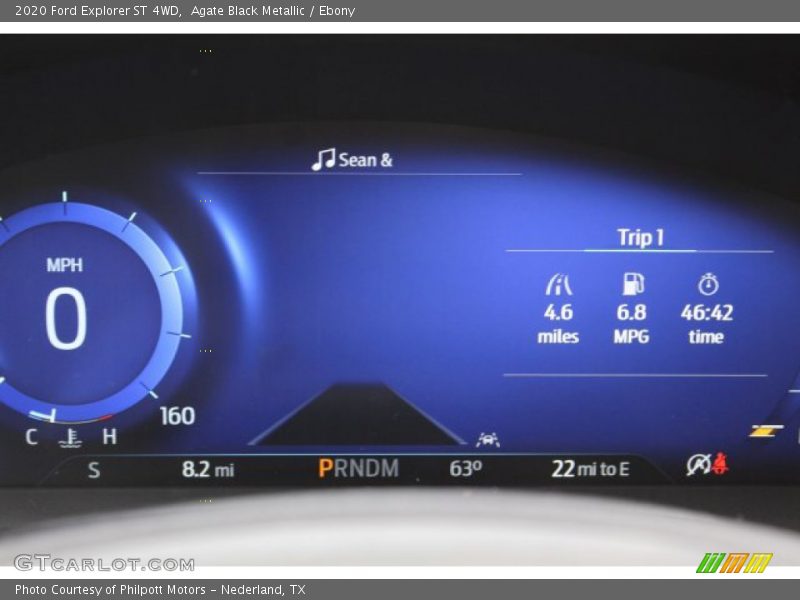Screen dimensions: 800x600
Task: Select the 8.2 mi odometer reading
Action: 207,469
